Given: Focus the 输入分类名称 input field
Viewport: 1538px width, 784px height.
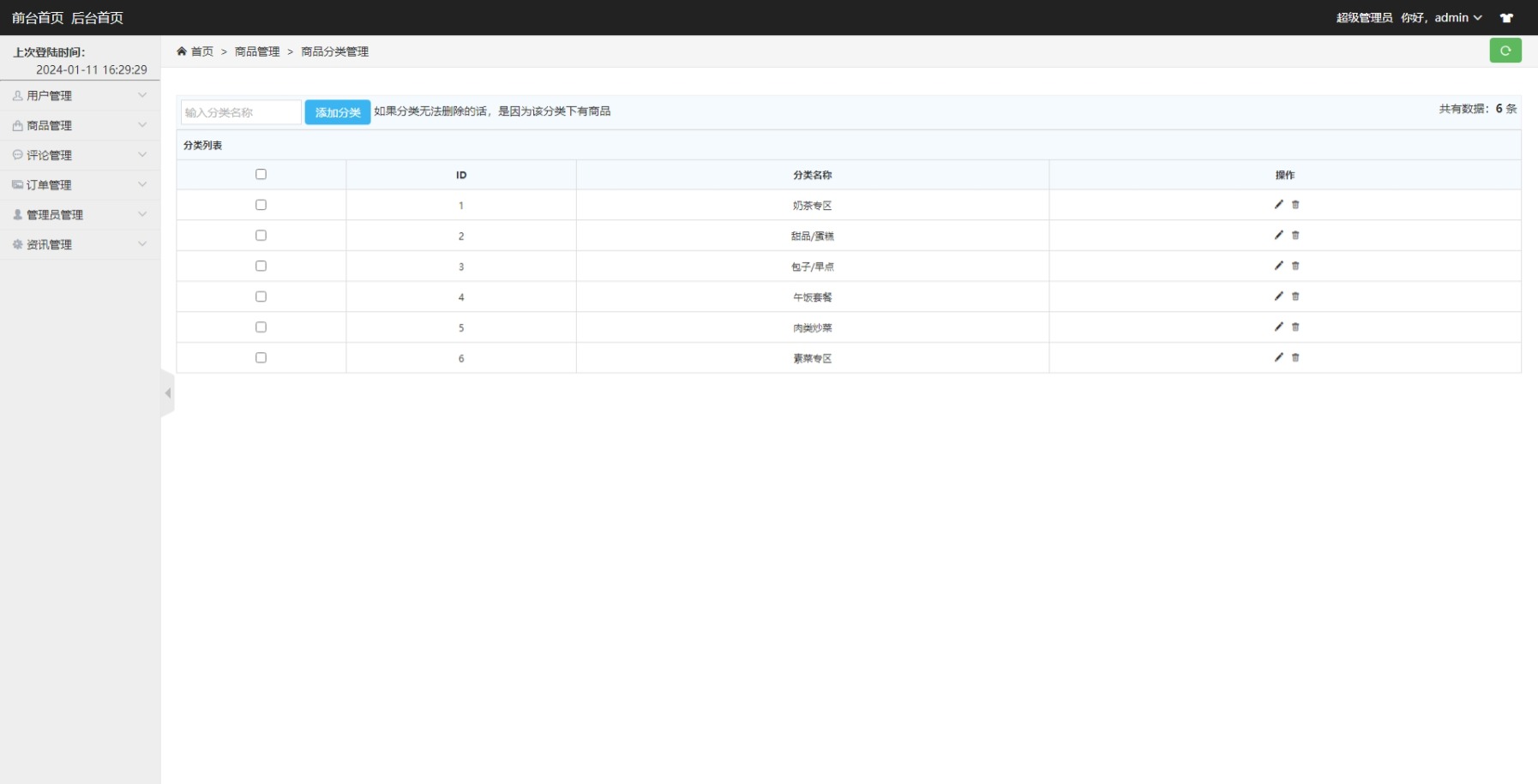Looking at the screenshot, I should pyautogui.click(x=241, y=112).
